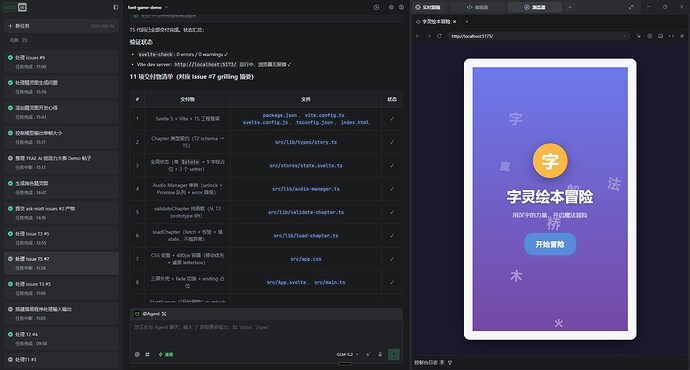Open src/stores/state.svelte.ts link
690x370 pixels.
(306, 165)
